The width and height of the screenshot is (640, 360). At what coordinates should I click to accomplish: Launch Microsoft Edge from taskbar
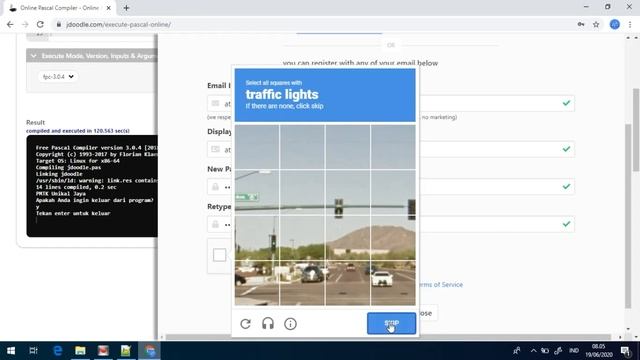pos(58,351)
